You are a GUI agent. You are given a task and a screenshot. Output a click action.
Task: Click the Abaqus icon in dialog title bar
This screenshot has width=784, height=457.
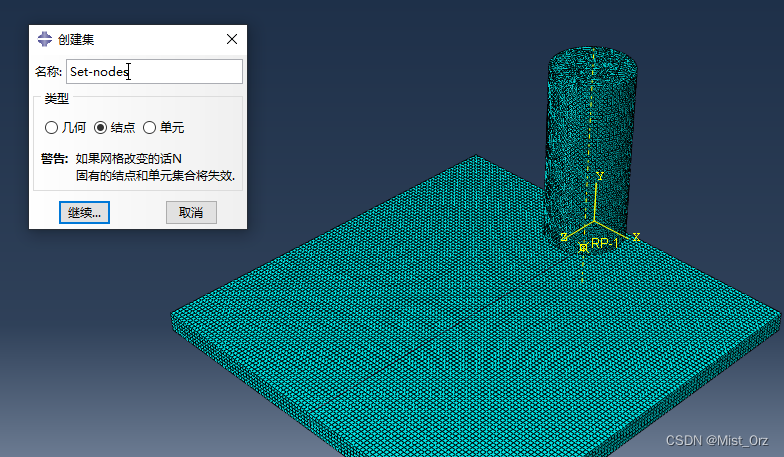44,39
